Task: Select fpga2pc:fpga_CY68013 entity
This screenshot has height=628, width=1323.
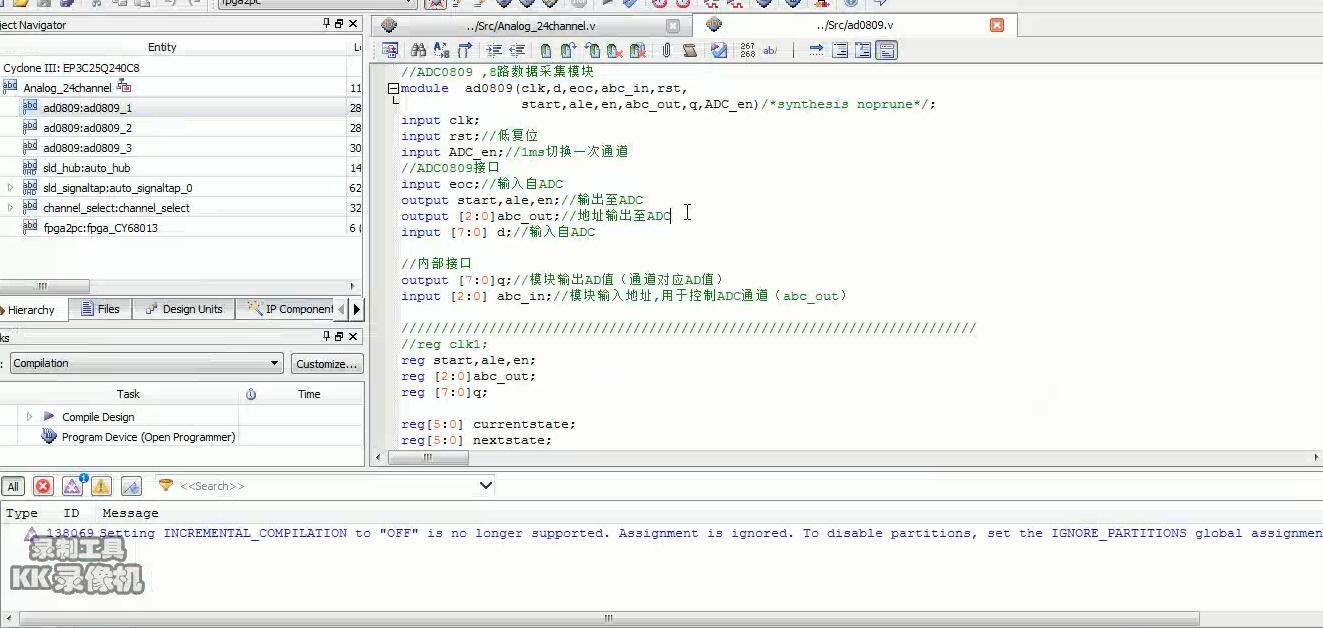Action: point(100,228)
